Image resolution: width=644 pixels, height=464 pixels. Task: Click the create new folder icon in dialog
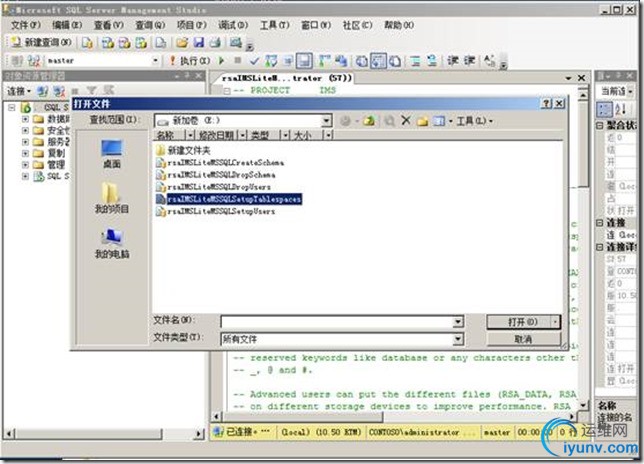pyautogui.click(x=422, y=121)
